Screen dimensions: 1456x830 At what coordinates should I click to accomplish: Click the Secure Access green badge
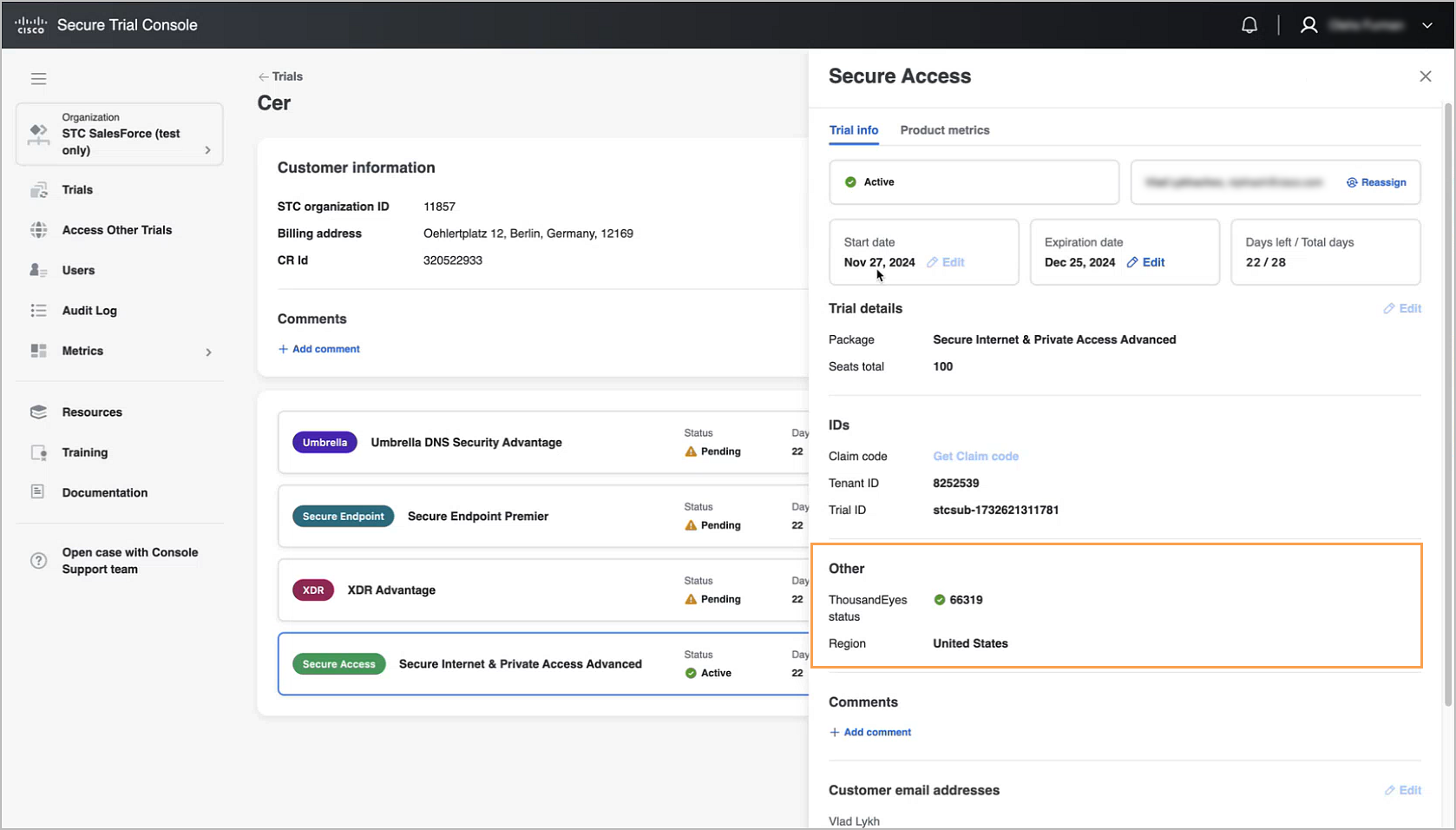tap(339, 664)
